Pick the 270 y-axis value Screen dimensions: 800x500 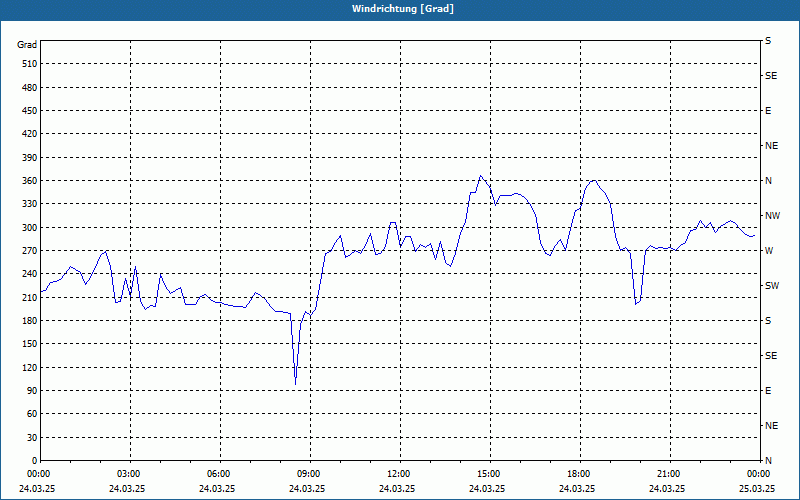click(x=30, y=251)
